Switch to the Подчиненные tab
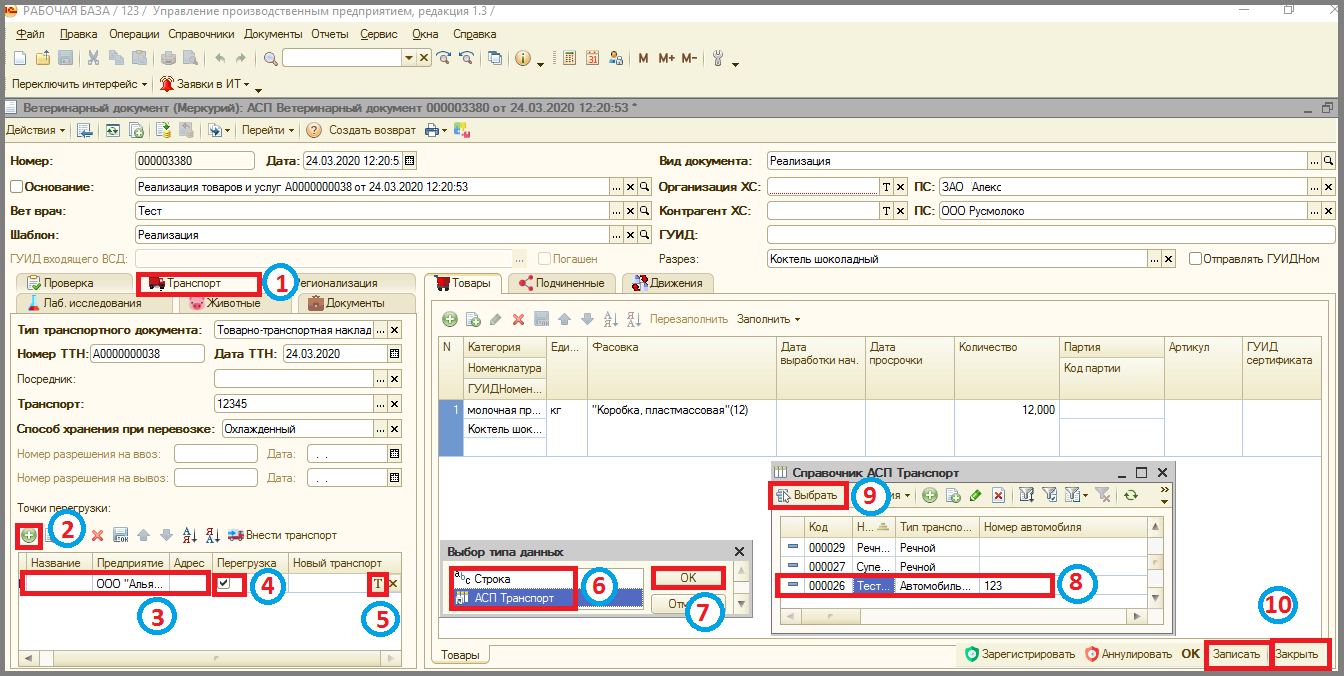Image resolution: width=1344 pixels, height=676 pixels. coord(560,283)
